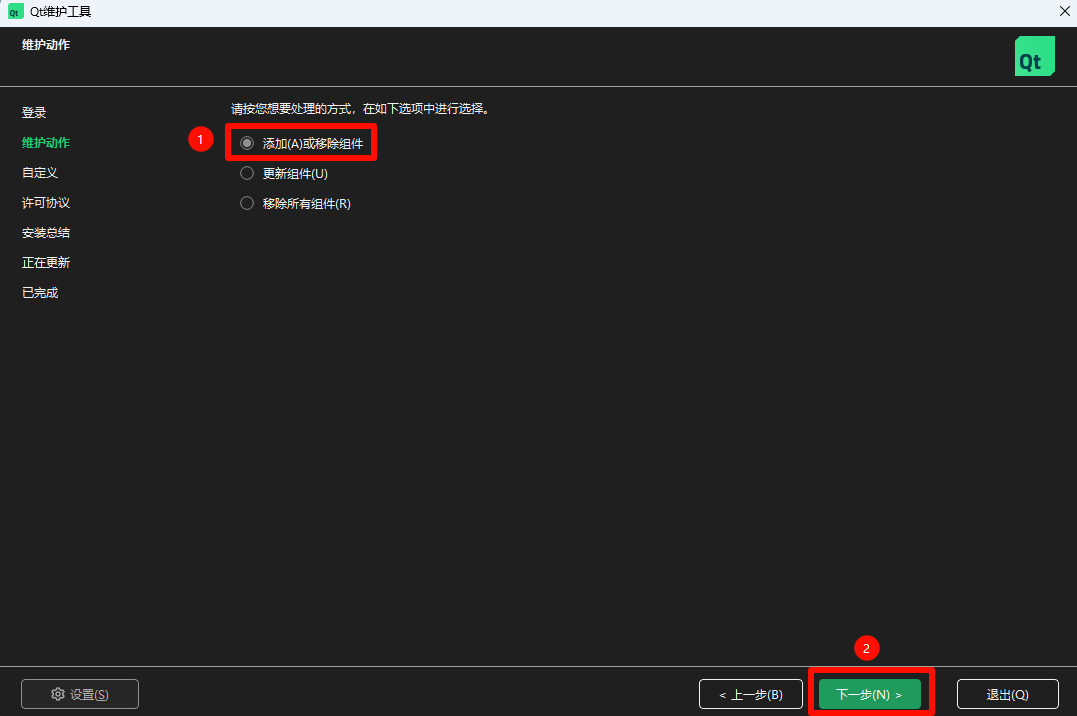Go back with the 上一步(B) button

(x=751, y=694)
